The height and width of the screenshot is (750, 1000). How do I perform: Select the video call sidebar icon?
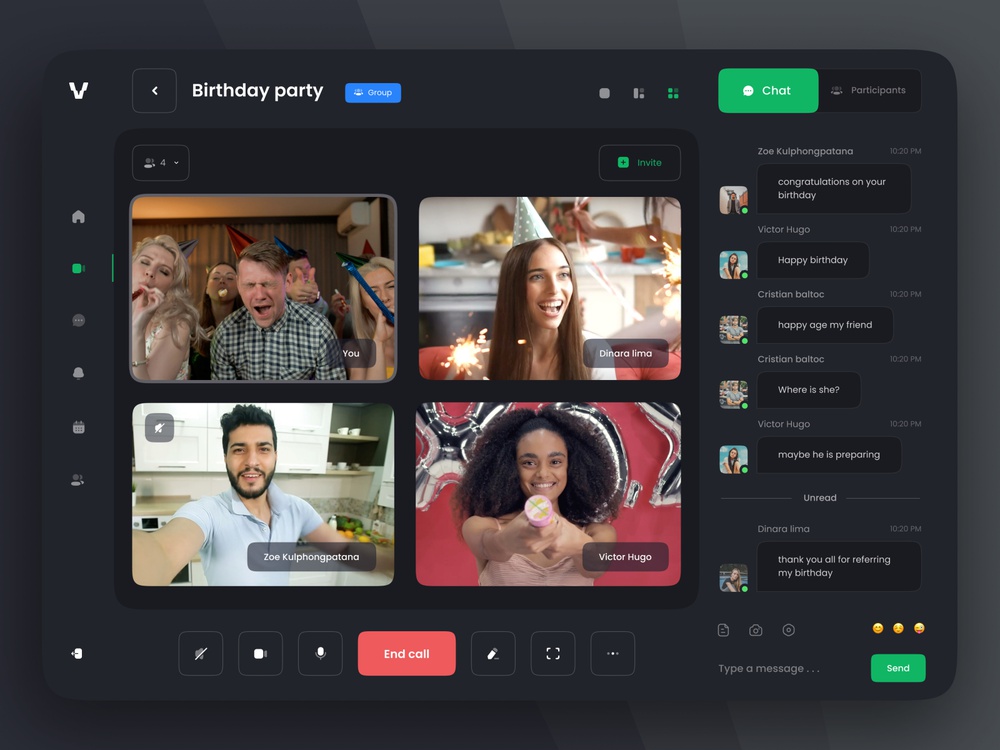pyautogui.click(x=78, y=268)
